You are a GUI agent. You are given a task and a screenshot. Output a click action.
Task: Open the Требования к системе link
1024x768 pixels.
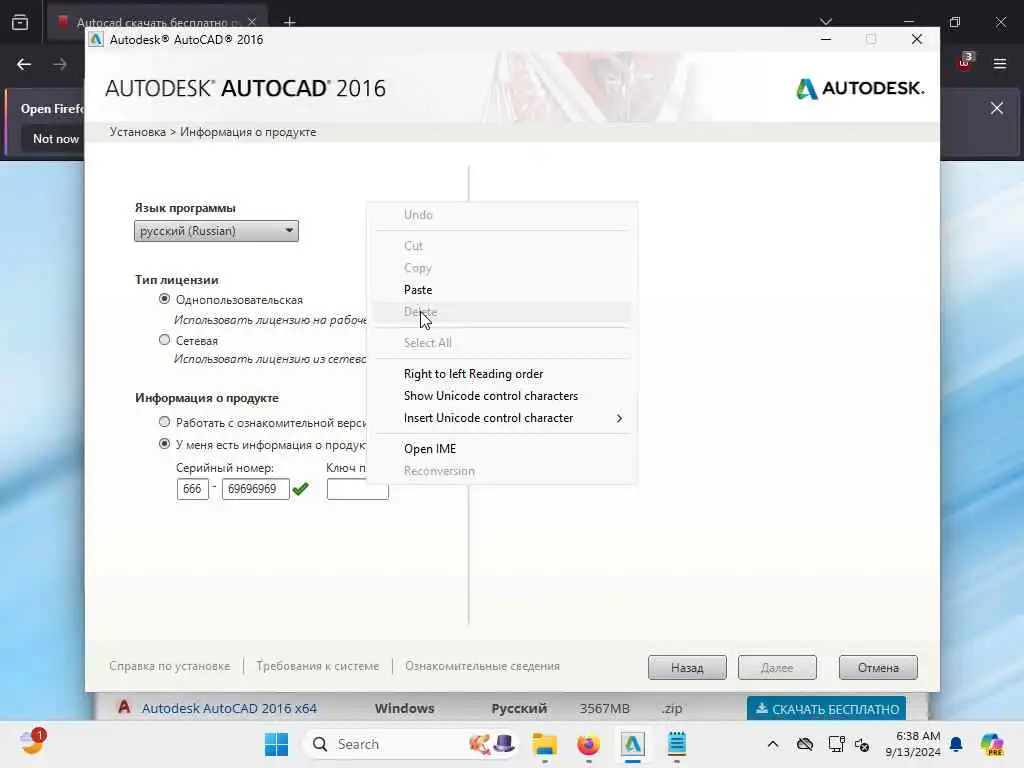(x=317, y=666)
